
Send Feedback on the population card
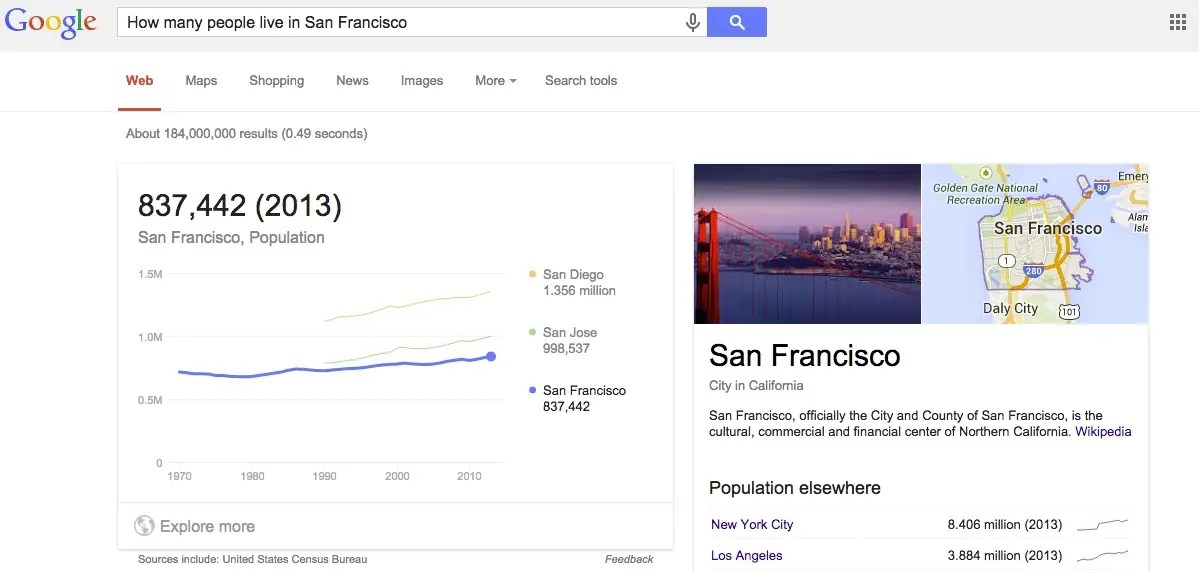tap(629, 559)
